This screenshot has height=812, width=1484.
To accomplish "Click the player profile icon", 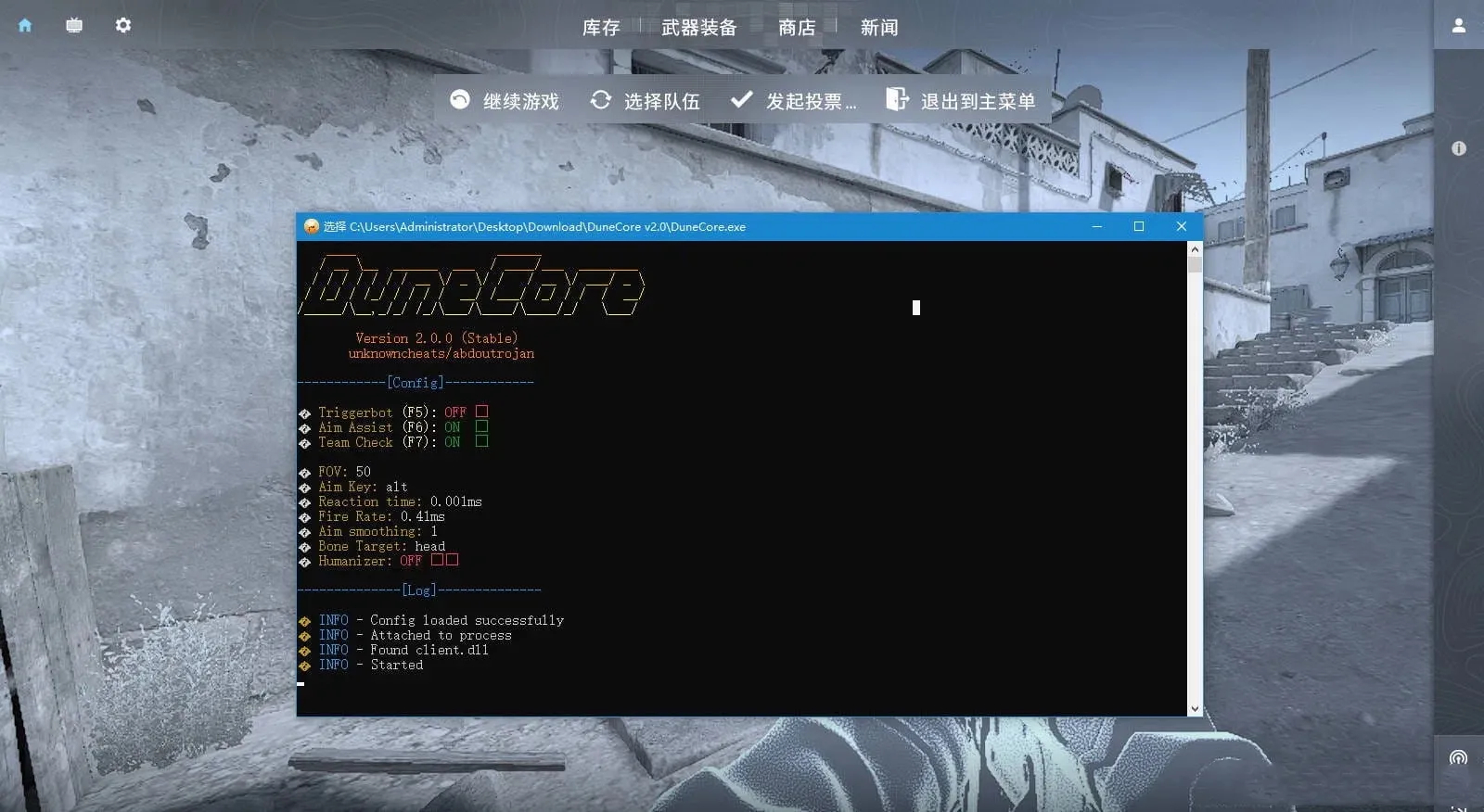I will point(1458,26).
